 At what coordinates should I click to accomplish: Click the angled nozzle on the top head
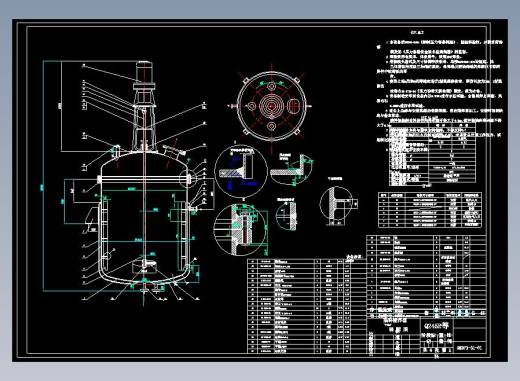(x=173, y=151)
